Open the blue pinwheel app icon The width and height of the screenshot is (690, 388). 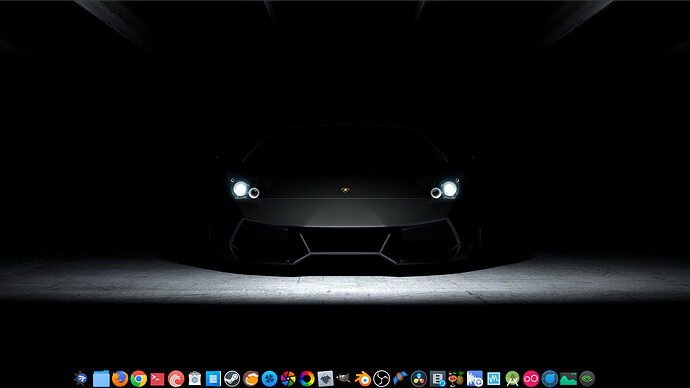269,378
